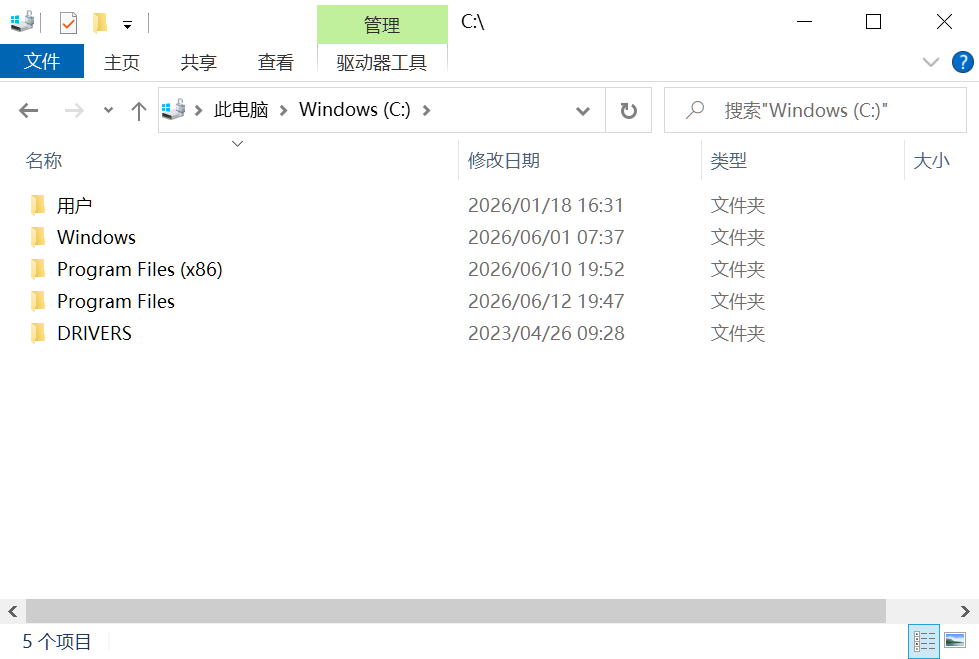Click the drive icon in the address bar
Viewport: 979px width, 659px height.
174,110
